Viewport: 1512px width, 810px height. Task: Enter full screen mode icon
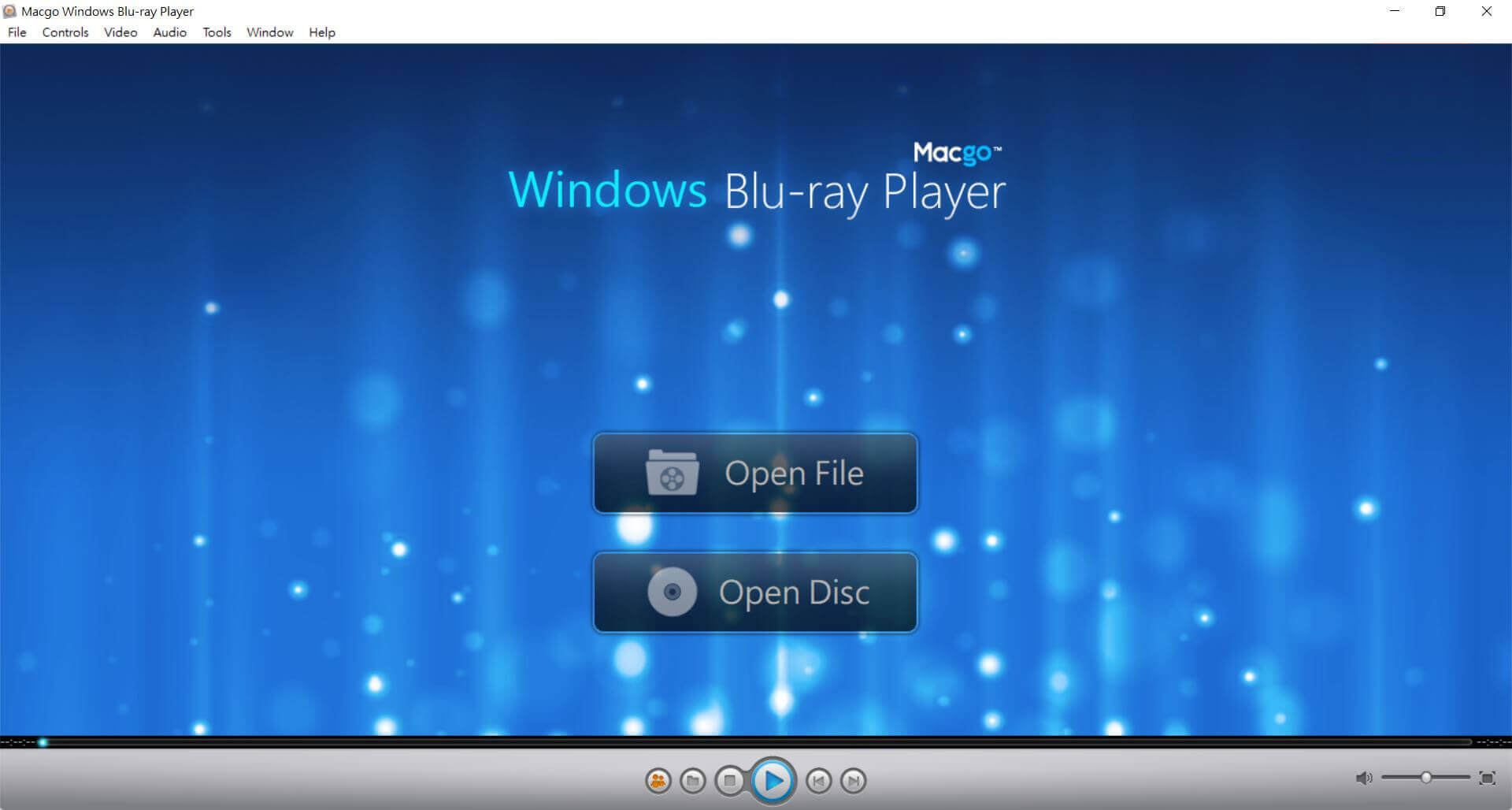pyautogui.click(x=1487, y=778)
